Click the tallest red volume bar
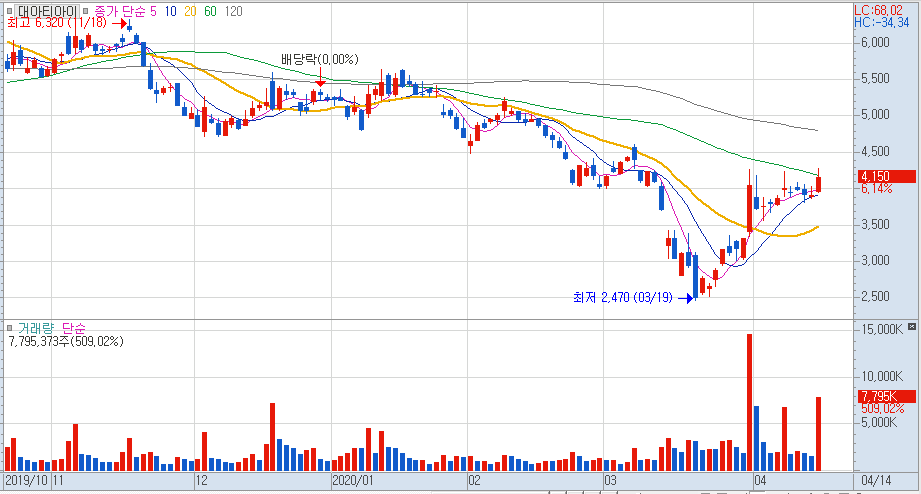The image size is (921, 494). [x=749, y=402]
